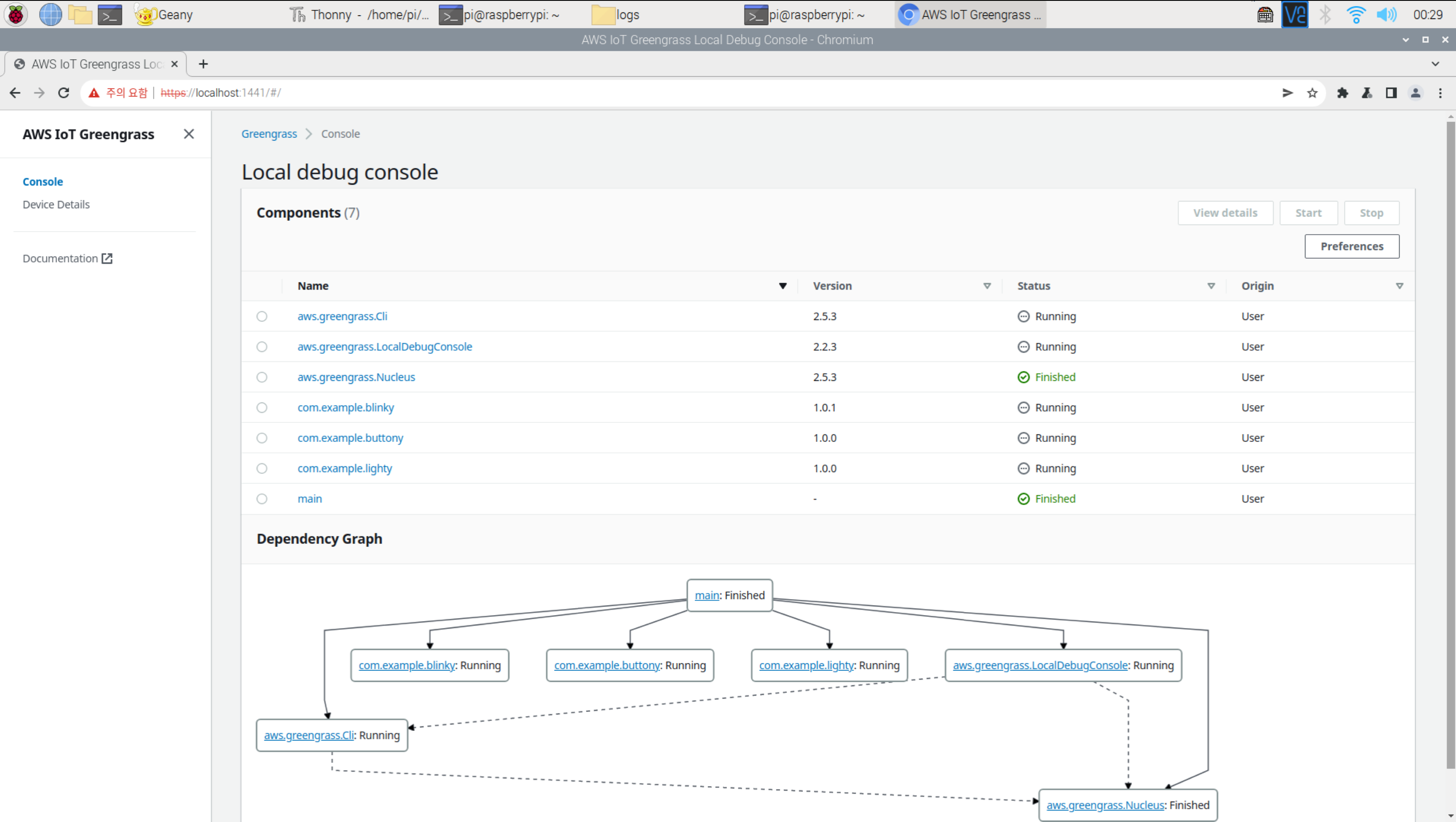Screen dimensions: 1456x822
Task: Select the aws.greengrass.LocalDebugConsole radio button
Action: point(262,347)
